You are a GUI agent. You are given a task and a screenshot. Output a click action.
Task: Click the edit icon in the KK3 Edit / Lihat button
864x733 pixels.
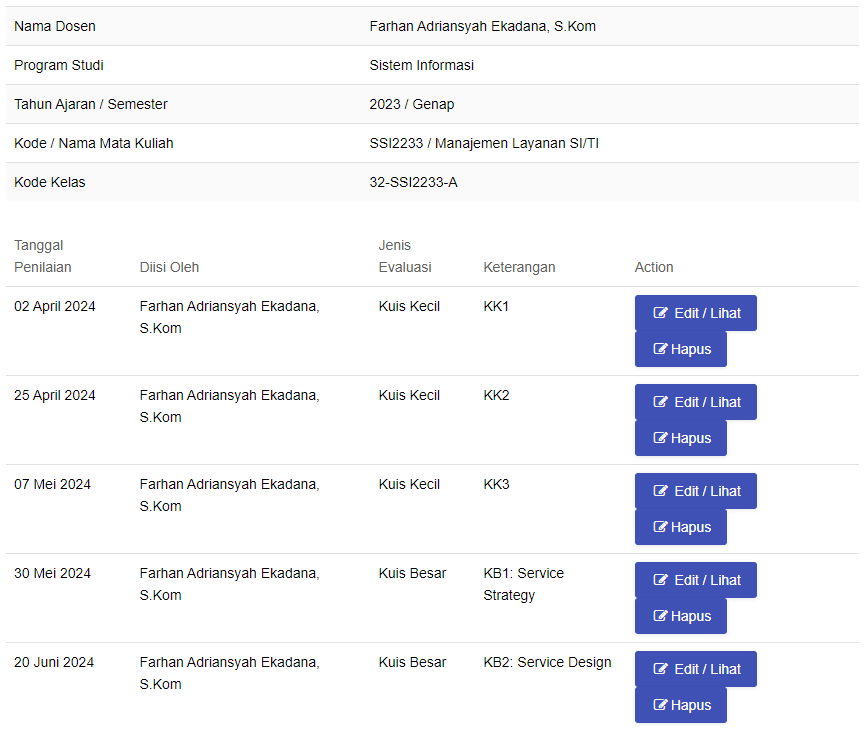pos(660,491)
